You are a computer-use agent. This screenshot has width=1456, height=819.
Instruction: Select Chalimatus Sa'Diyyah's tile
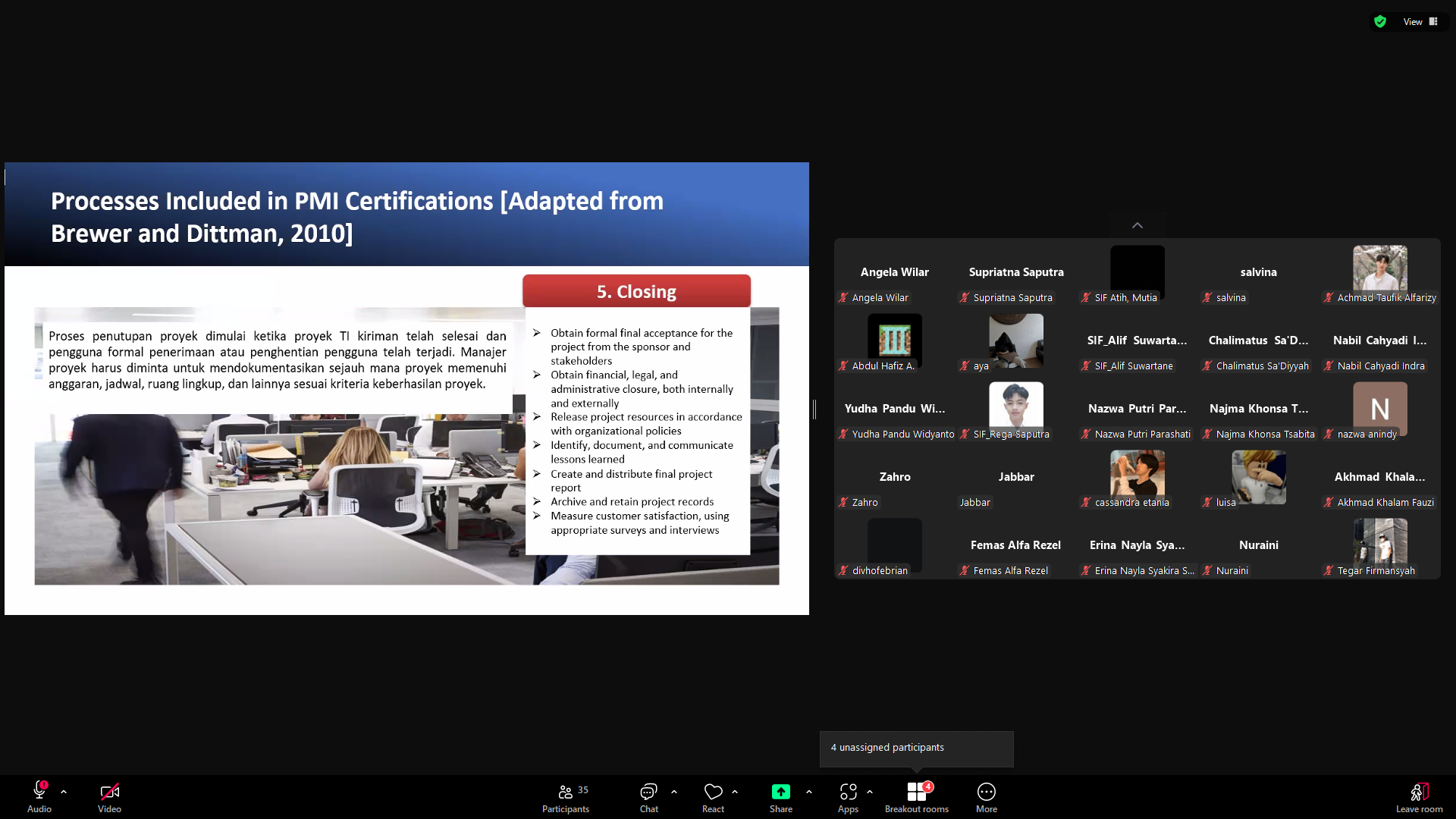point(1259,340)
